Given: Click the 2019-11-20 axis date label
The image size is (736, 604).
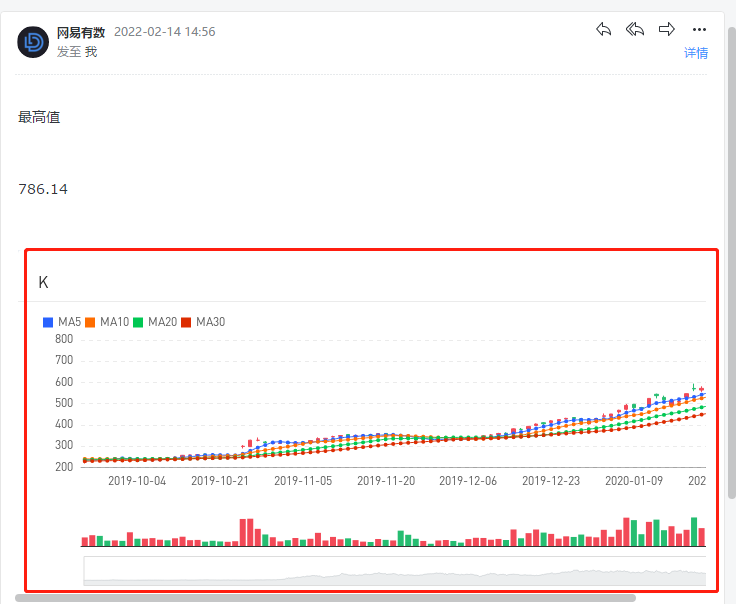Looking at the screenshot, I should pyautogui.click(x=386, y=481).
